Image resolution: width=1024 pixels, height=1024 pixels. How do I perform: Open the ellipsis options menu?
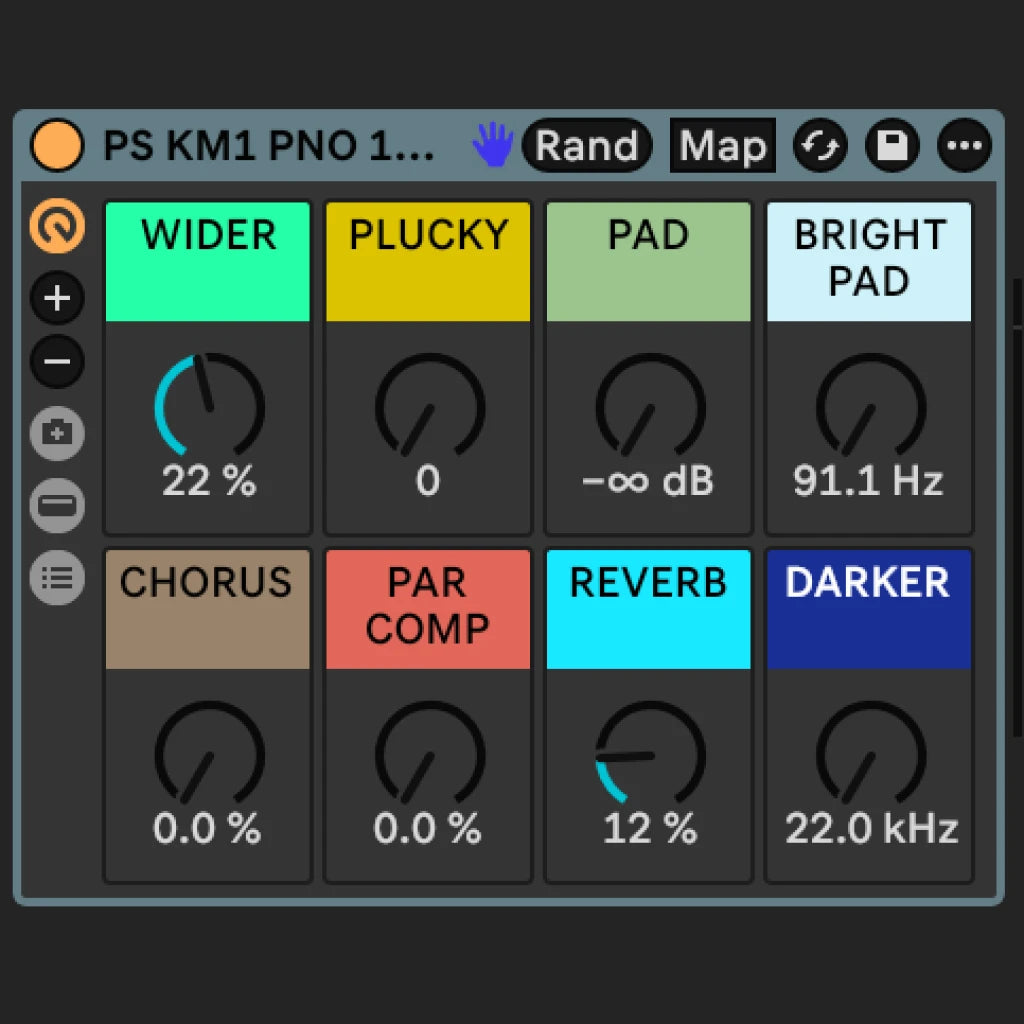point(963,146)
